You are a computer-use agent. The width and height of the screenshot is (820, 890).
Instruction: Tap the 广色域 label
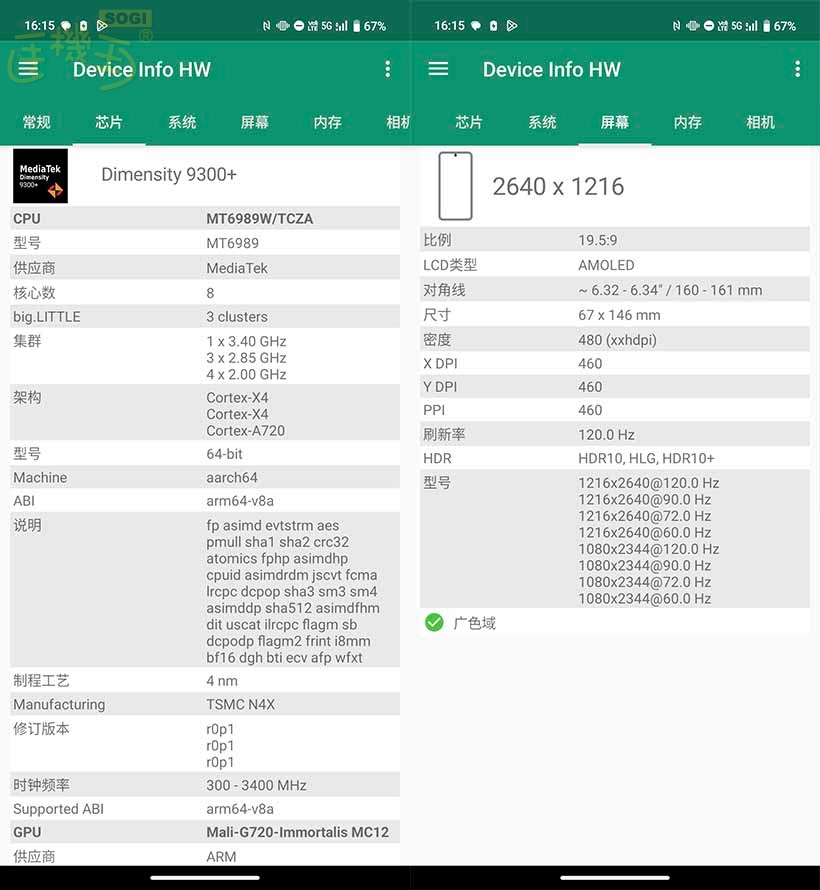pyautogui.click(x=475, y=623)
